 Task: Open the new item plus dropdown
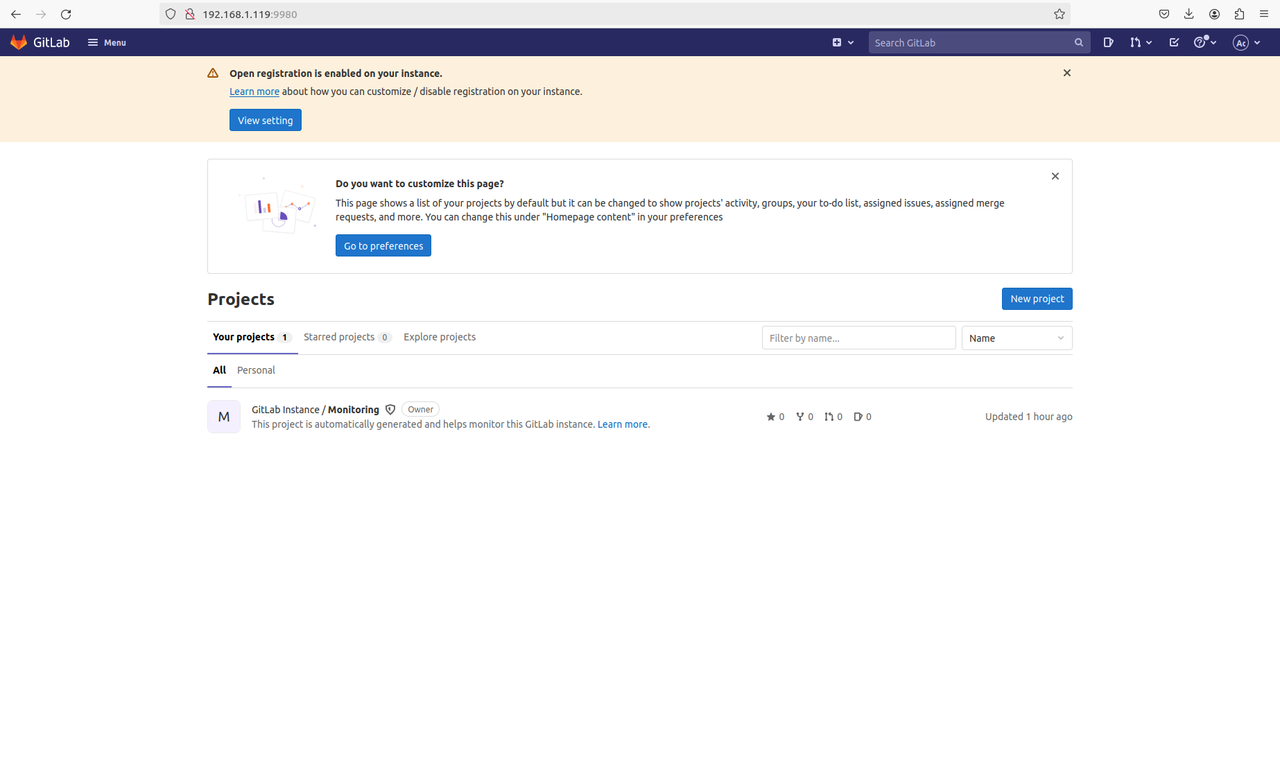click(840, 42)
